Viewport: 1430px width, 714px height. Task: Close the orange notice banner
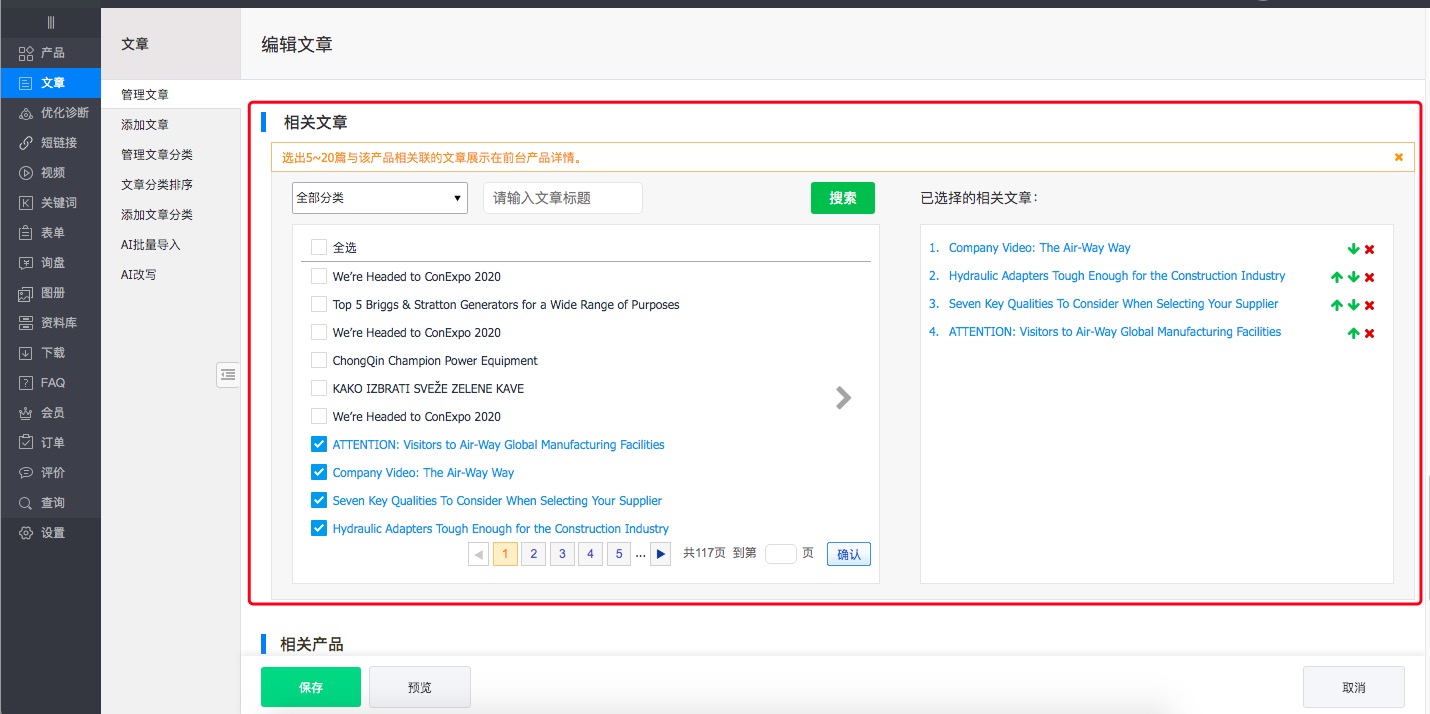1398,157
